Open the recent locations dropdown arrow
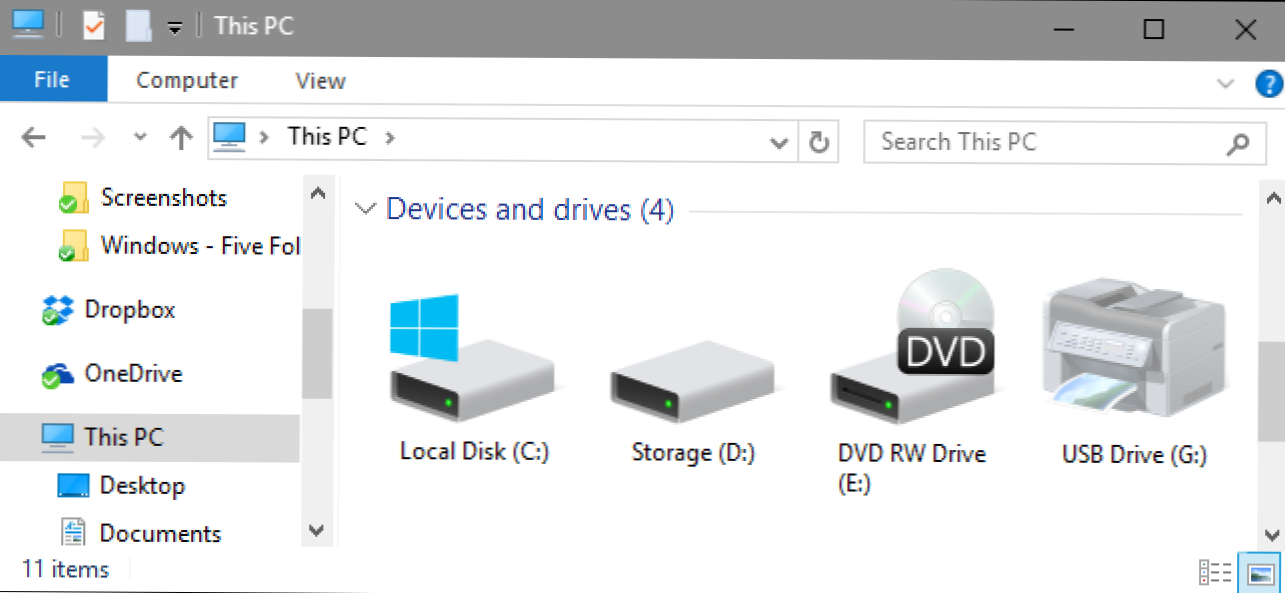Screen dimensions: 1285x593 (139, 137)
